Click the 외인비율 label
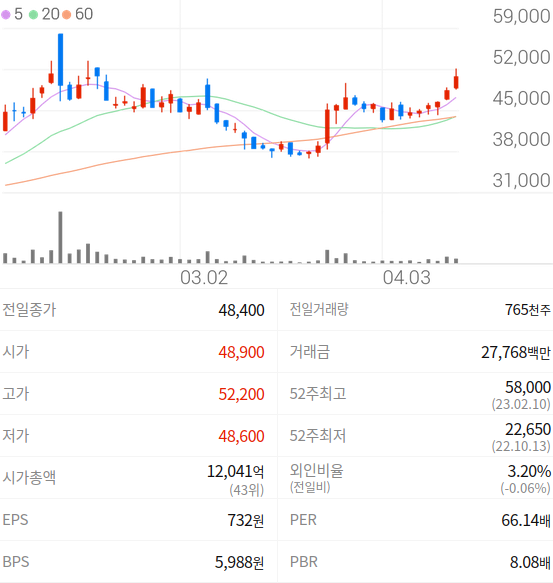The height and width of the screenshot is (583, 553). click(316, 471)
